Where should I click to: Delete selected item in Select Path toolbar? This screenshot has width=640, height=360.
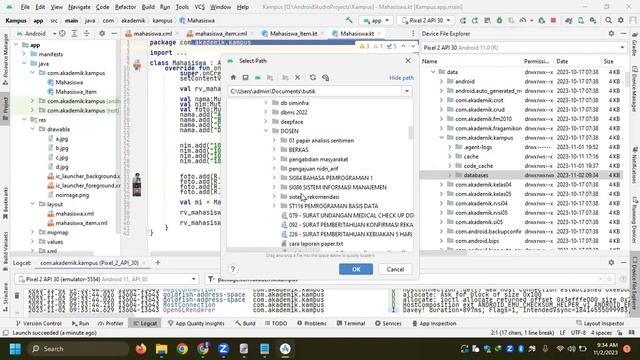pos(298,78)
